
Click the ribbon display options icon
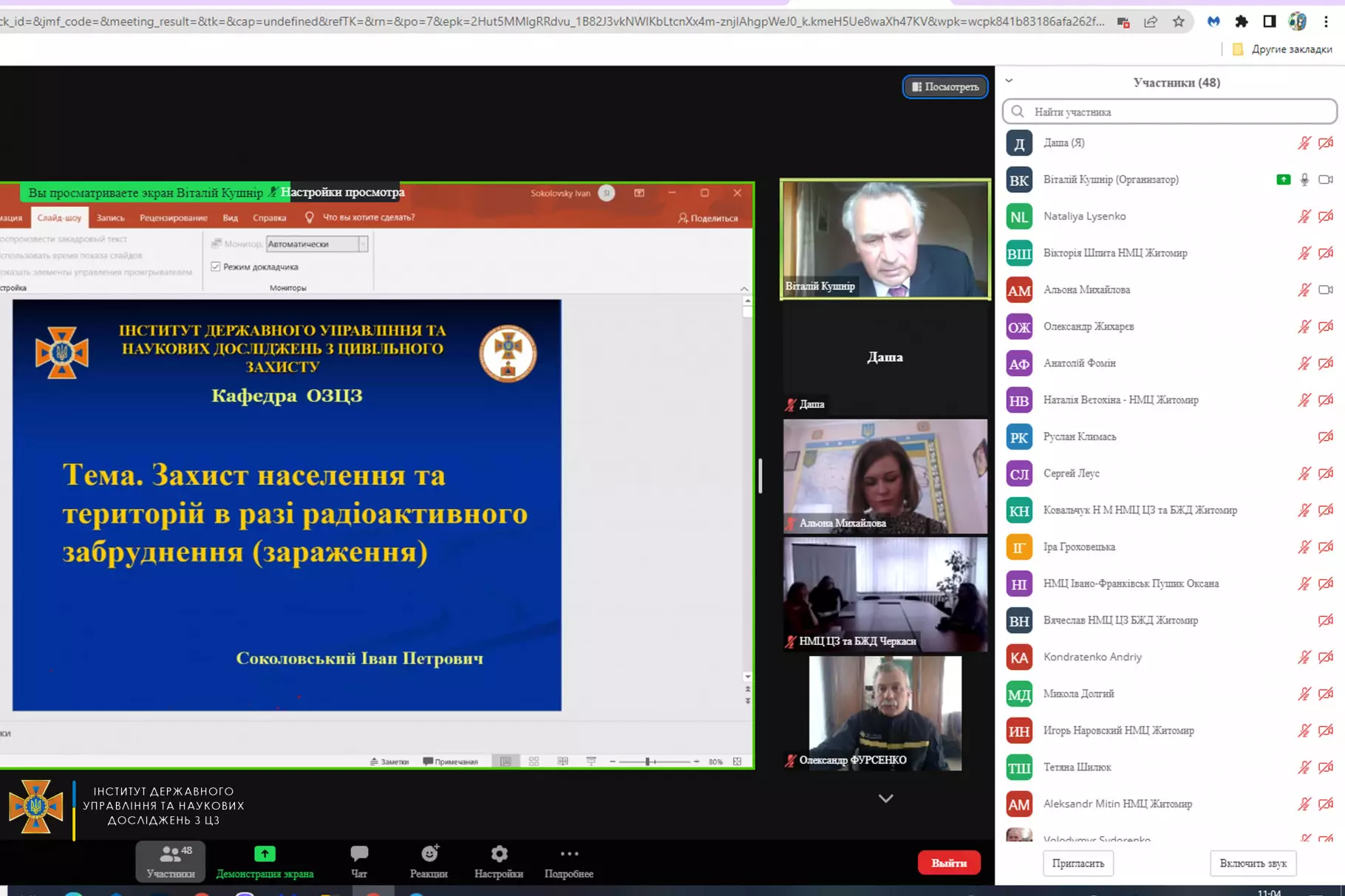(639, 193)
